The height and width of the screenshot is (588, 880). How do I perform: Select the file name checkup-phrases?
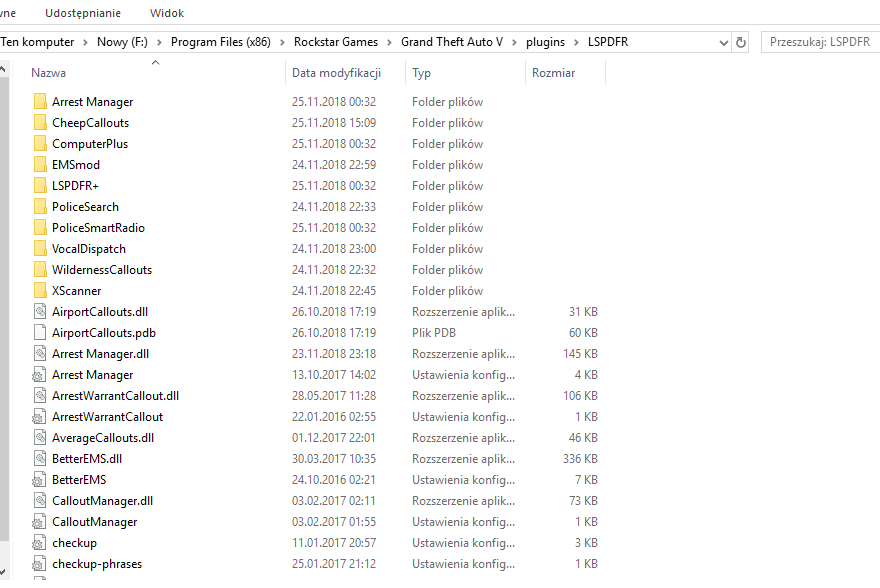(97, 564)
